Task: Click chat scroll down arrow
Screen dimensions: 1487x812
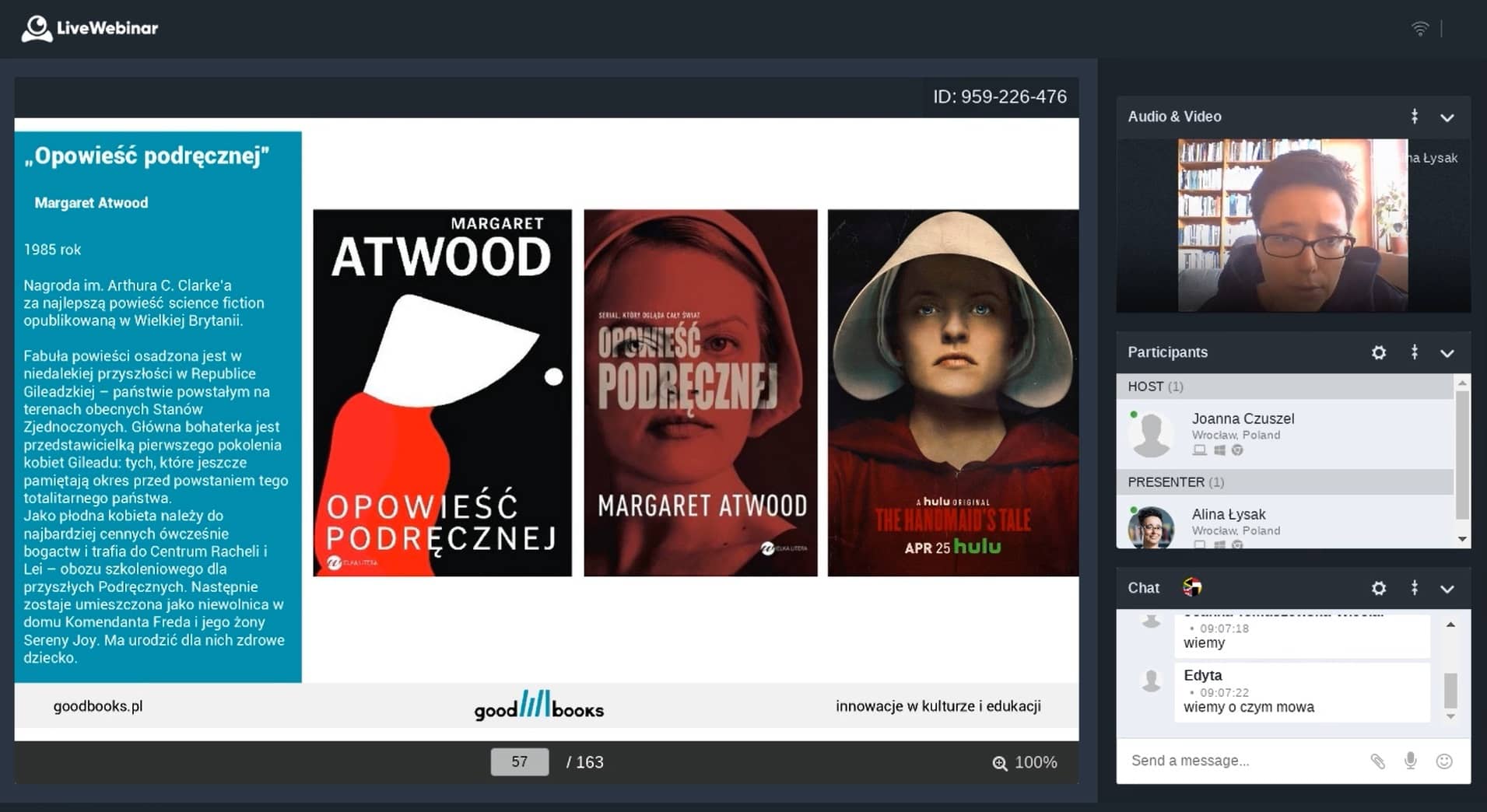Action: (x=1450, y=716)
